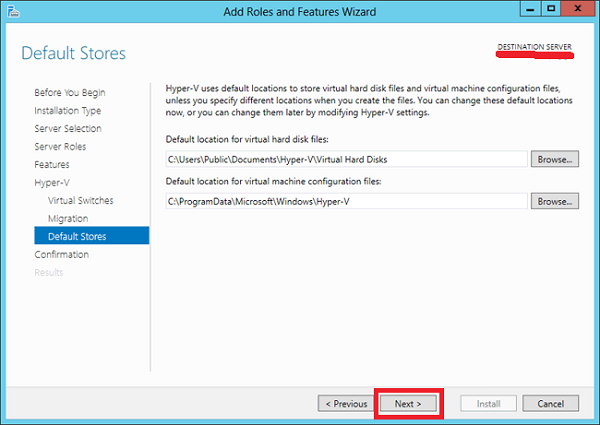This screenshot has height=425, width=600.
Task: Go to Virtual Switches sub-step
Action: [80, 200]
